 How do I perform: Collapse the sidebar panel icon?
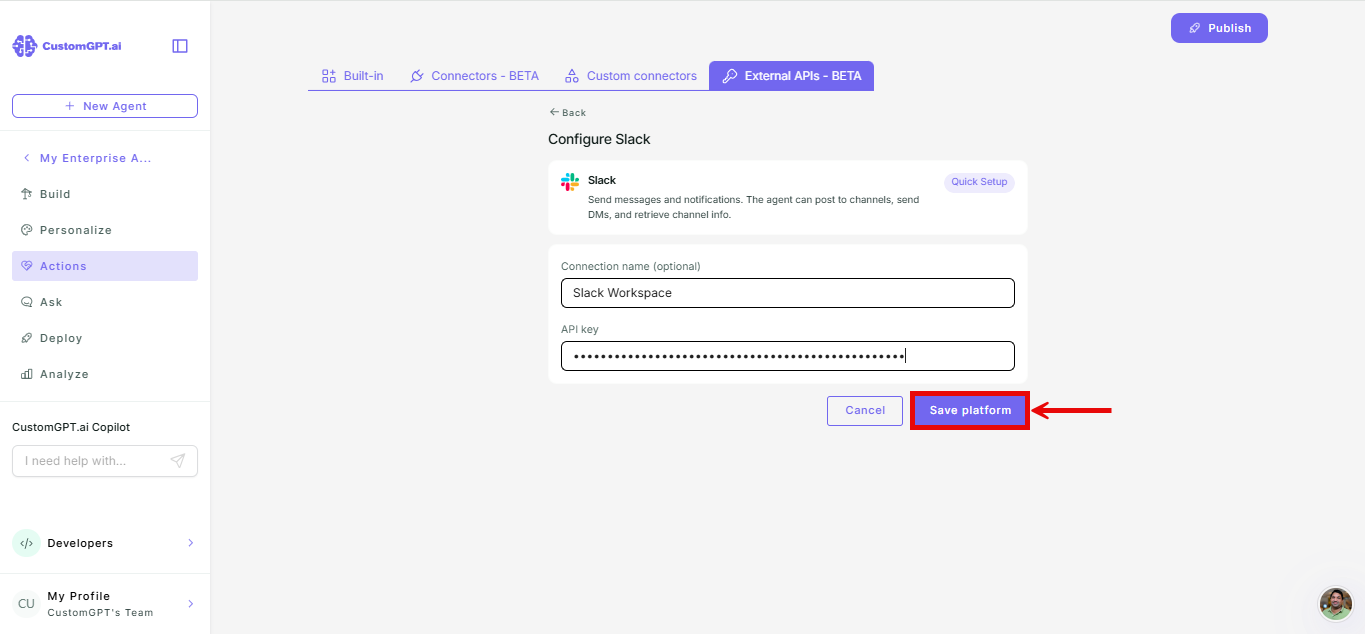click(x=180, y=46)
